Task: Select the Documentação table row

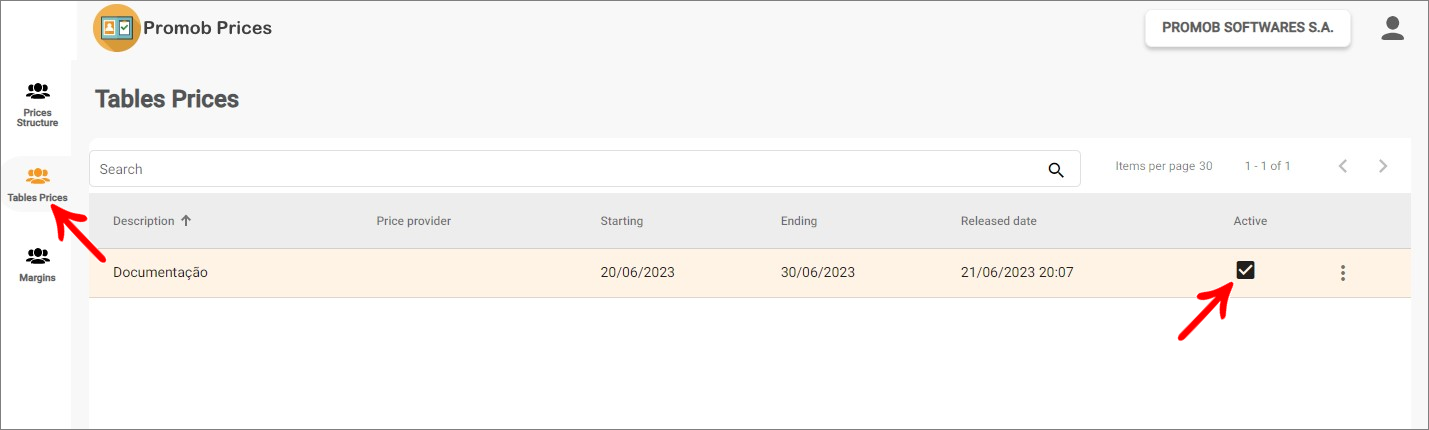Action: [x=750, y=273]
